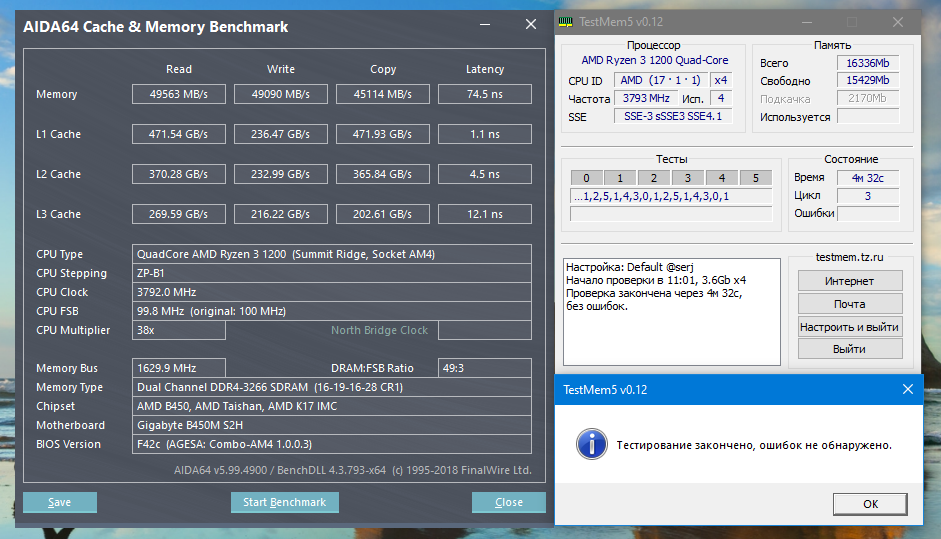Click the Почта button in TestMem5
Image resolution: width=941 pixels, height=539 pixels.
click(850, 304)
